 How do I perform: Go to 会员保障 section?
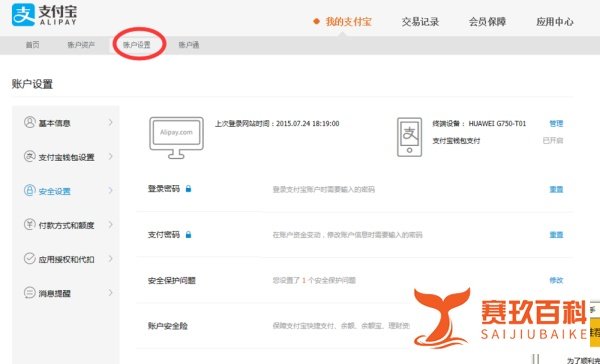pyautogui.click(x=487, y=22)
